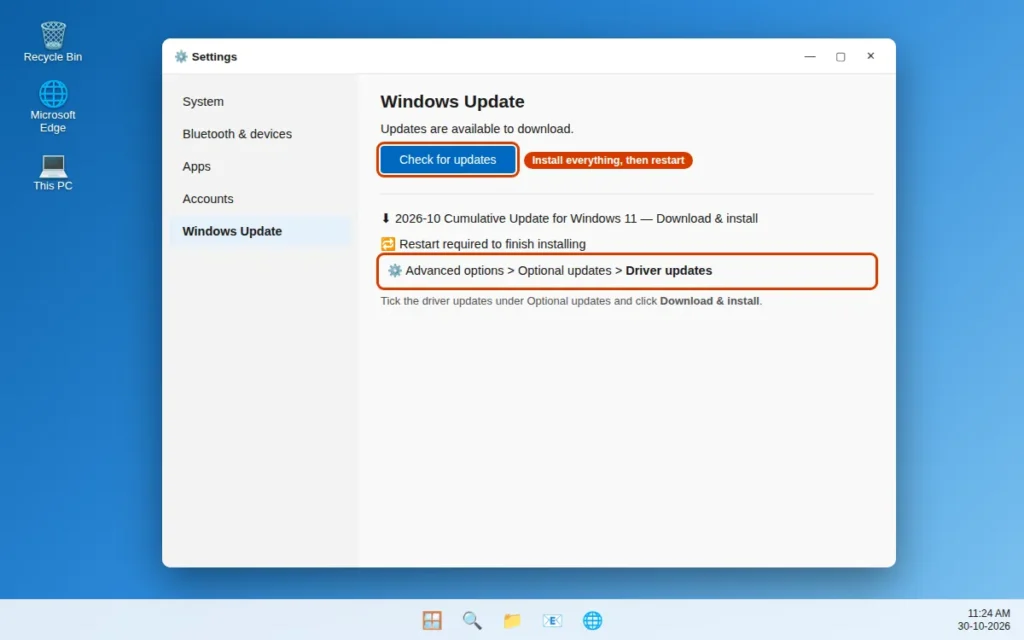The image size is (1024, 640).
Task: Click the Settings gear icon in title bar
Action: [181, 57]
